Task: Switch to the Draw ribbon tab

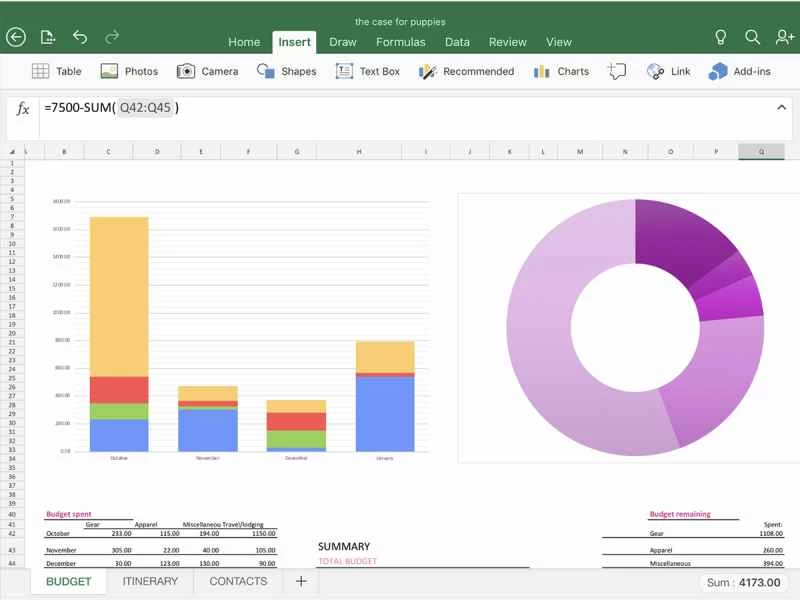Action: (342, 42)
